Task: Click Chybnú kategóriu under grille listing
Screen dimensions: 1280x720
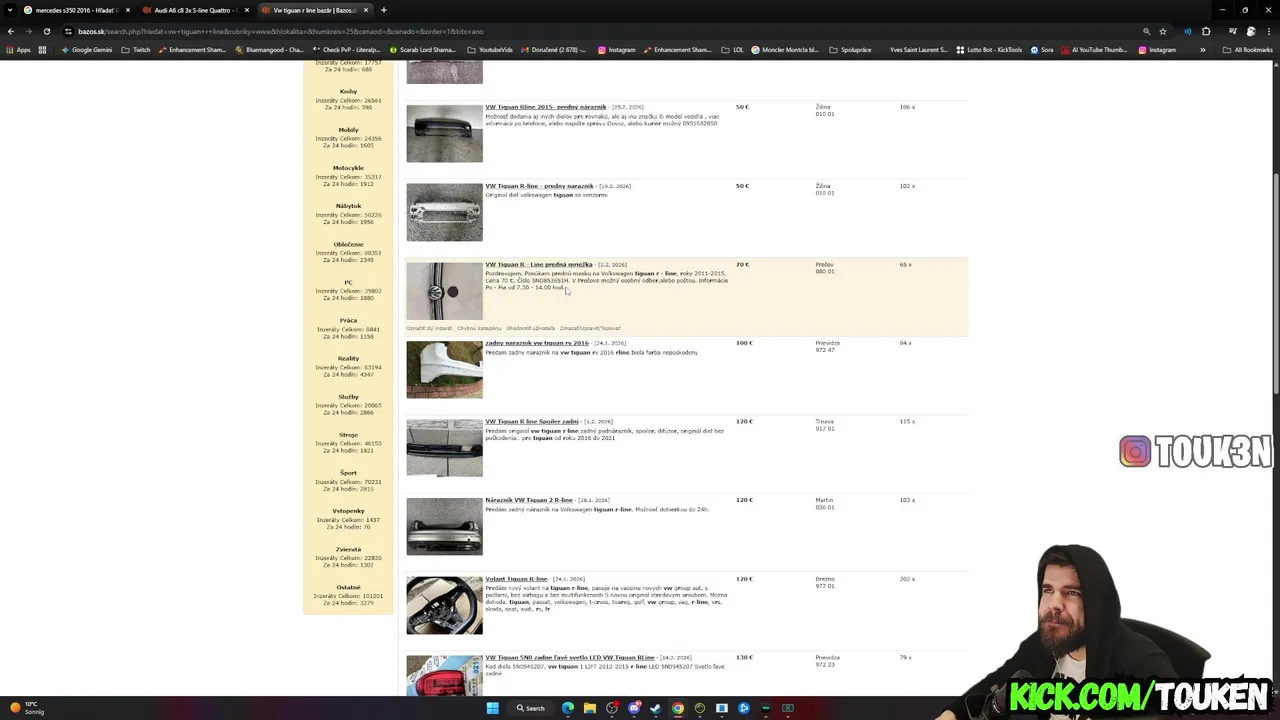Action: click(x=479, y=328)
